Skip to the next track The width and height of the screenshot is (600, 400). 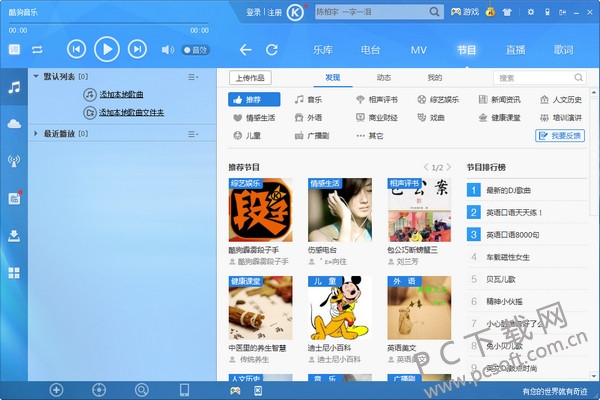coord(137,49)
